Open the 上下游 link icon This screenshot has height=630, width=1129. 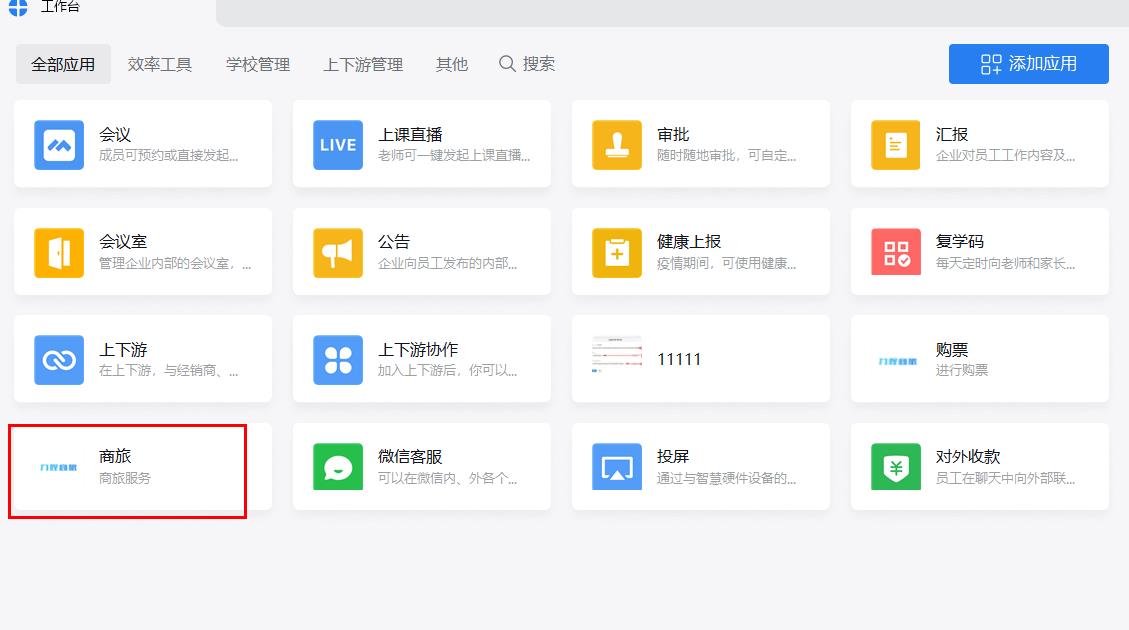coord(59,360)
